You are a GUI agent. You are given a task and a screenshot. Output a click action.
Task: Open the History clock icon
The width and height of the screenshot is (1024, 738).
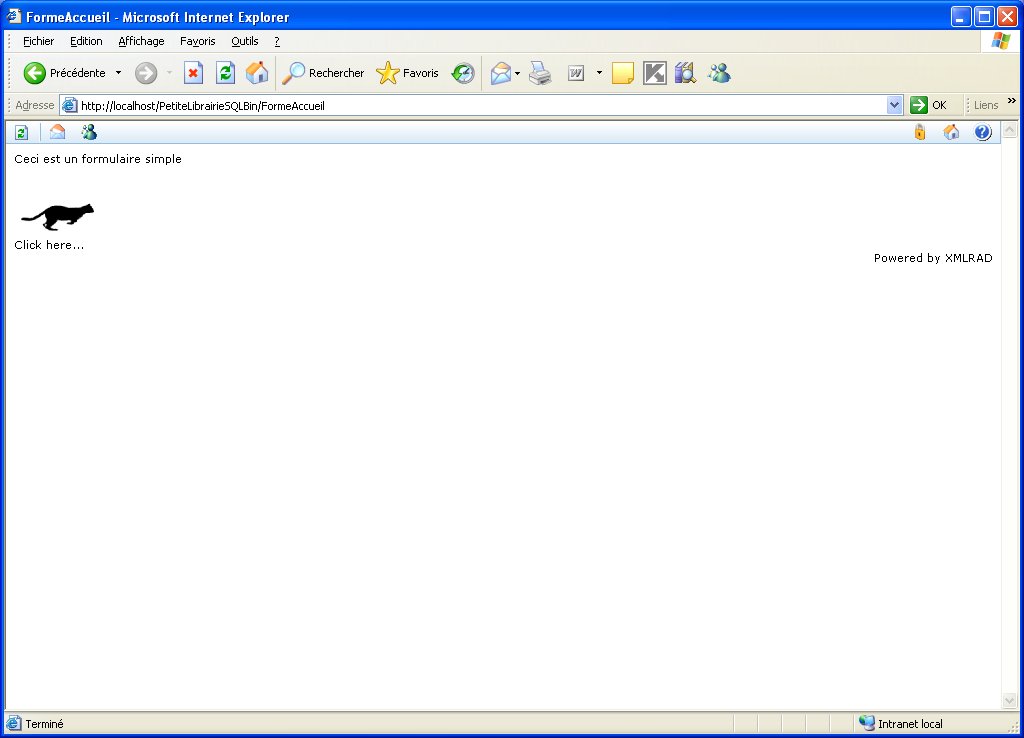click(463, 73)
